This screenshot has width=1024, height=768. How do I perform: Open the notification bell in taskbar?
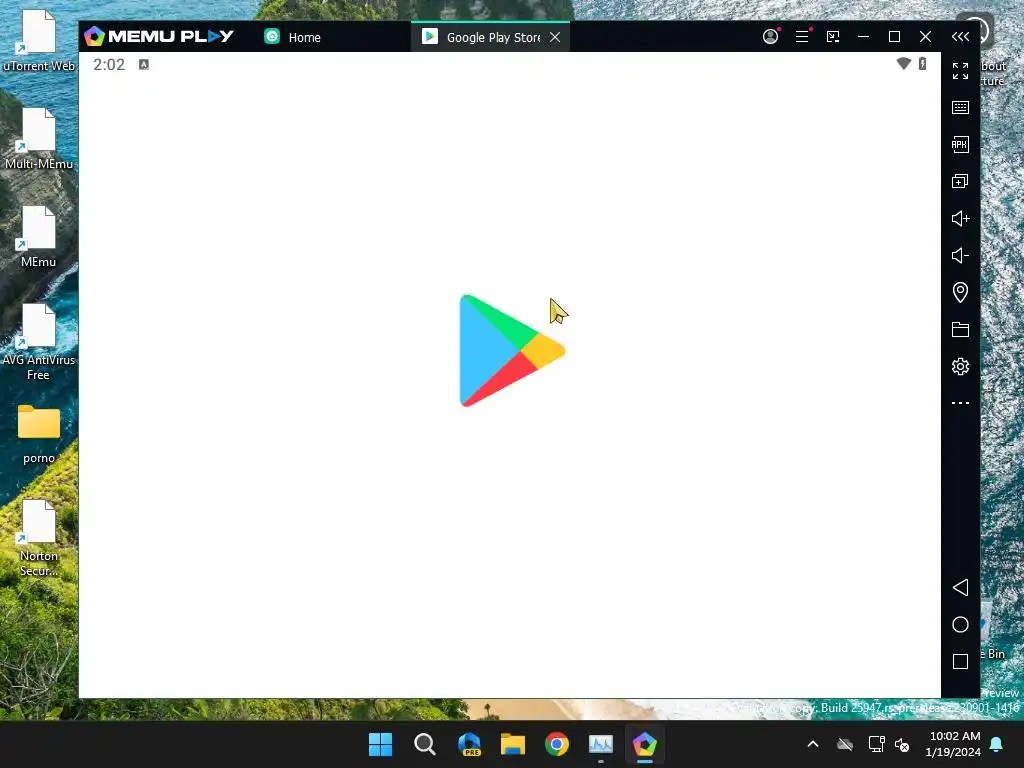(x=997, y=744)
